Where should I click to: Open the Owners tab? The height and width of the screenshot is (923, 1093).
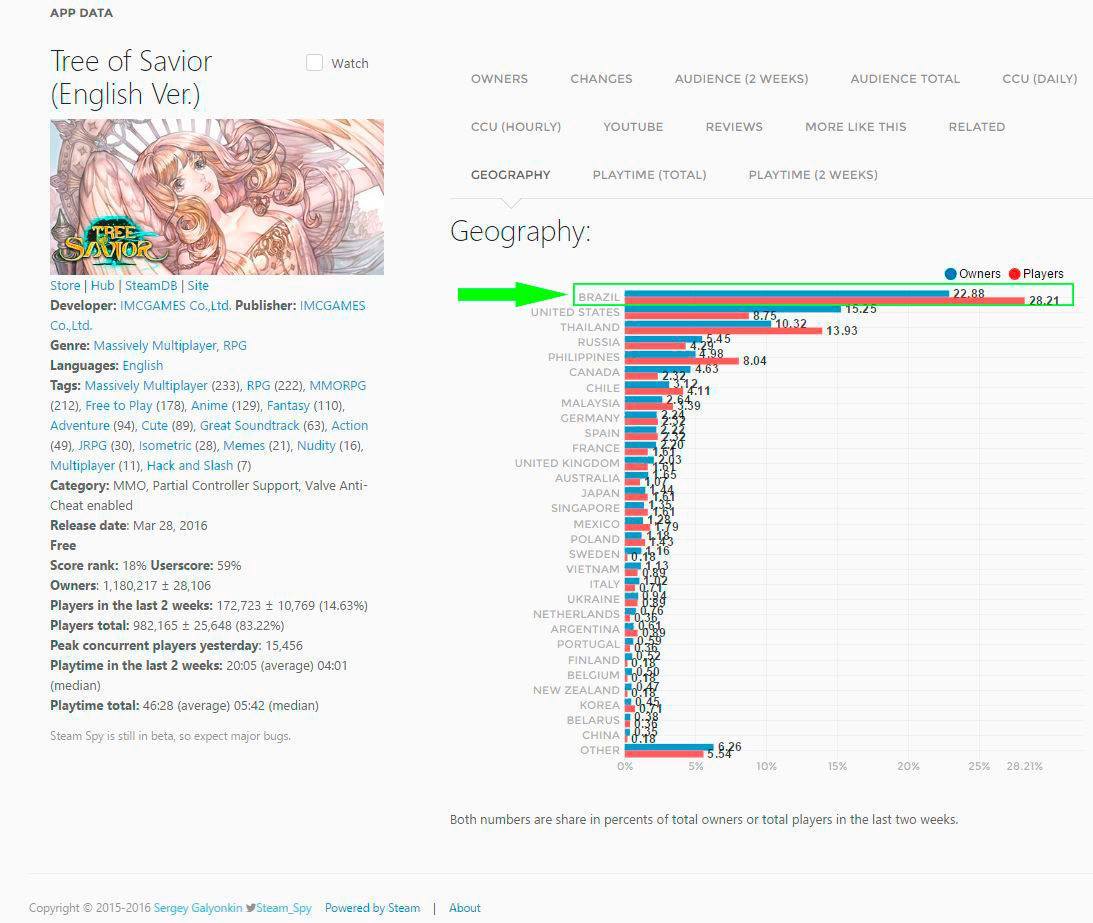(x=499, y=79)
